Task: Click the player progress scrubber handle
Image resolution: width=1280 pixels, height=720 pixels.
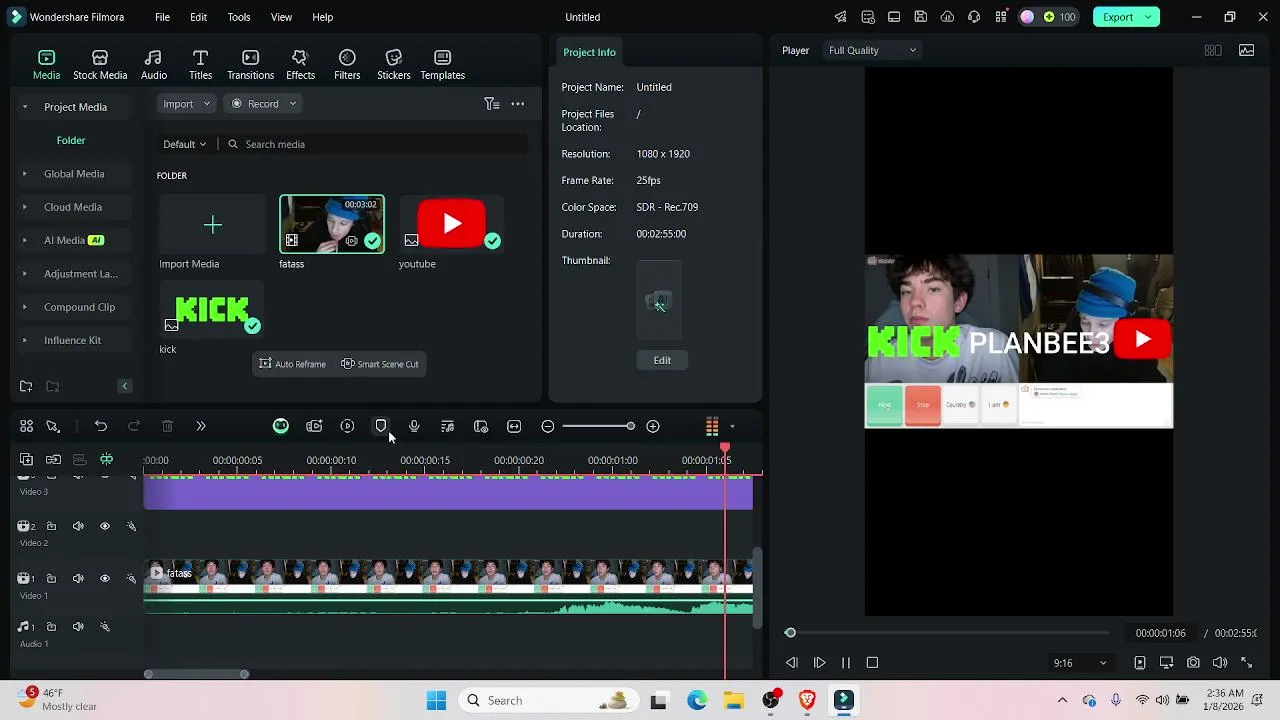Action: 790,633
